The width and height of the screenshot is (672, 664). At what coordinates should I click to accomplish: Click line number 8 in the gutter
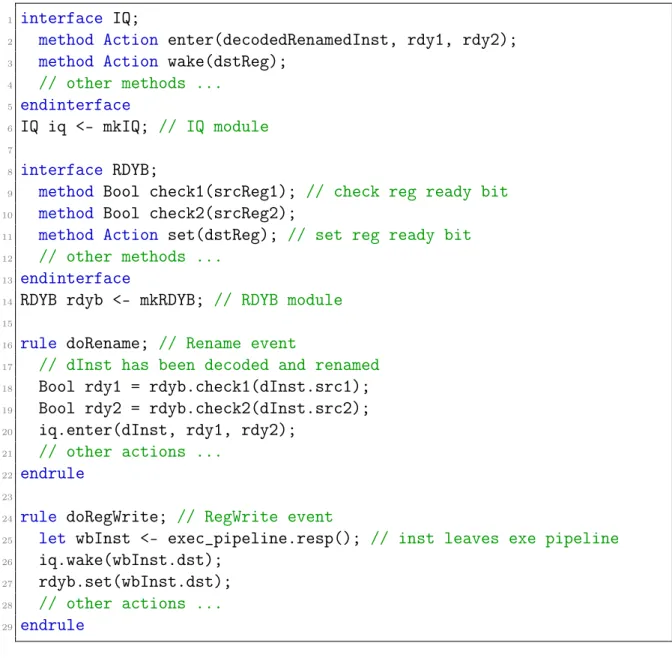9,172
